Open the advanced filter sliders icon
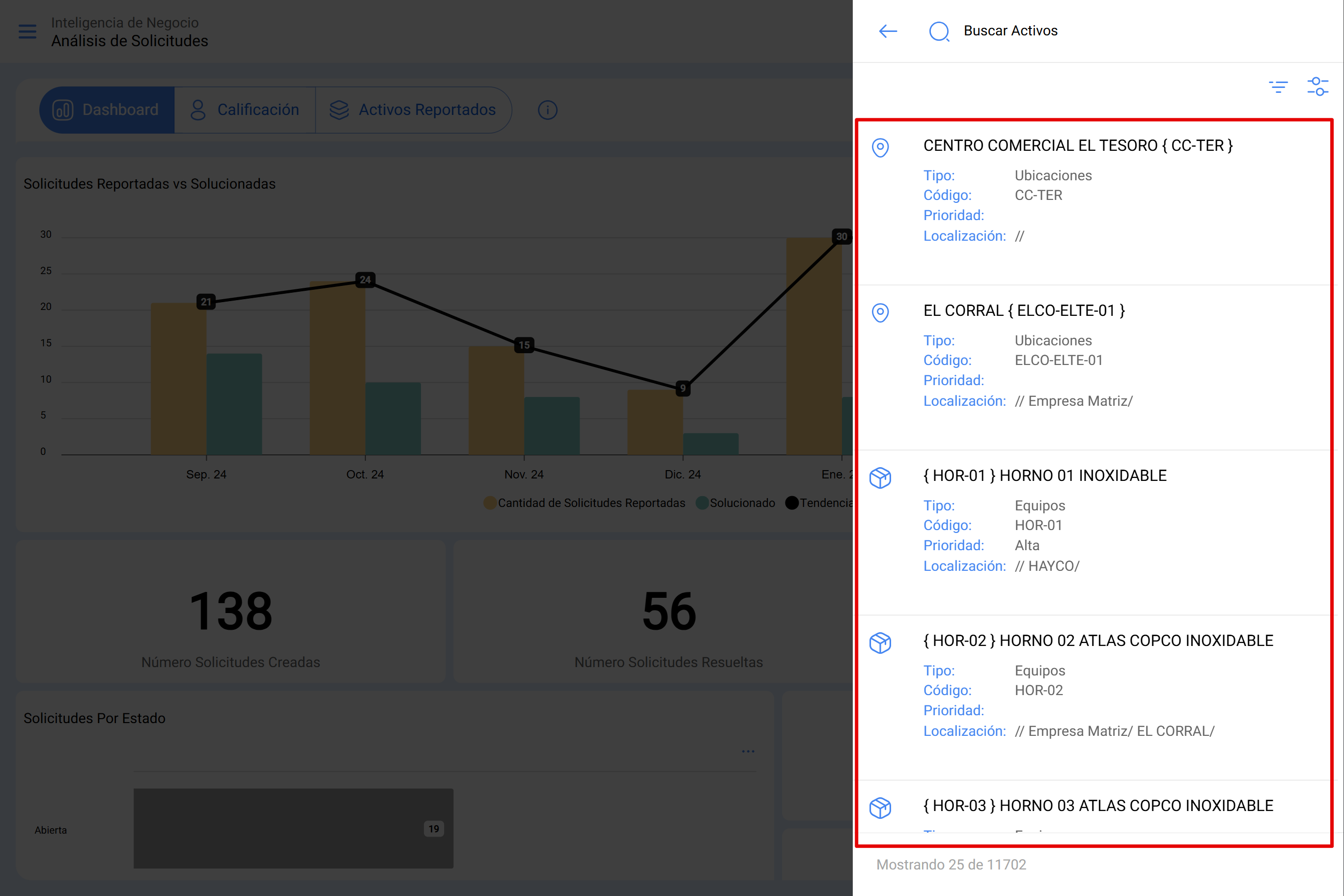The image size is (1344, 896). click(x=1317, y=86)
